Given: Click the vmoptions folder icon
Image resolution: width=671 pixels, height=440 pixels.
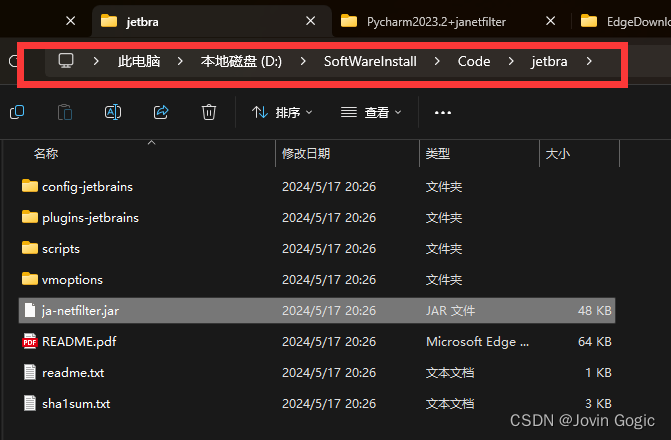Looking at the screenshot, I should coord(30,279).
